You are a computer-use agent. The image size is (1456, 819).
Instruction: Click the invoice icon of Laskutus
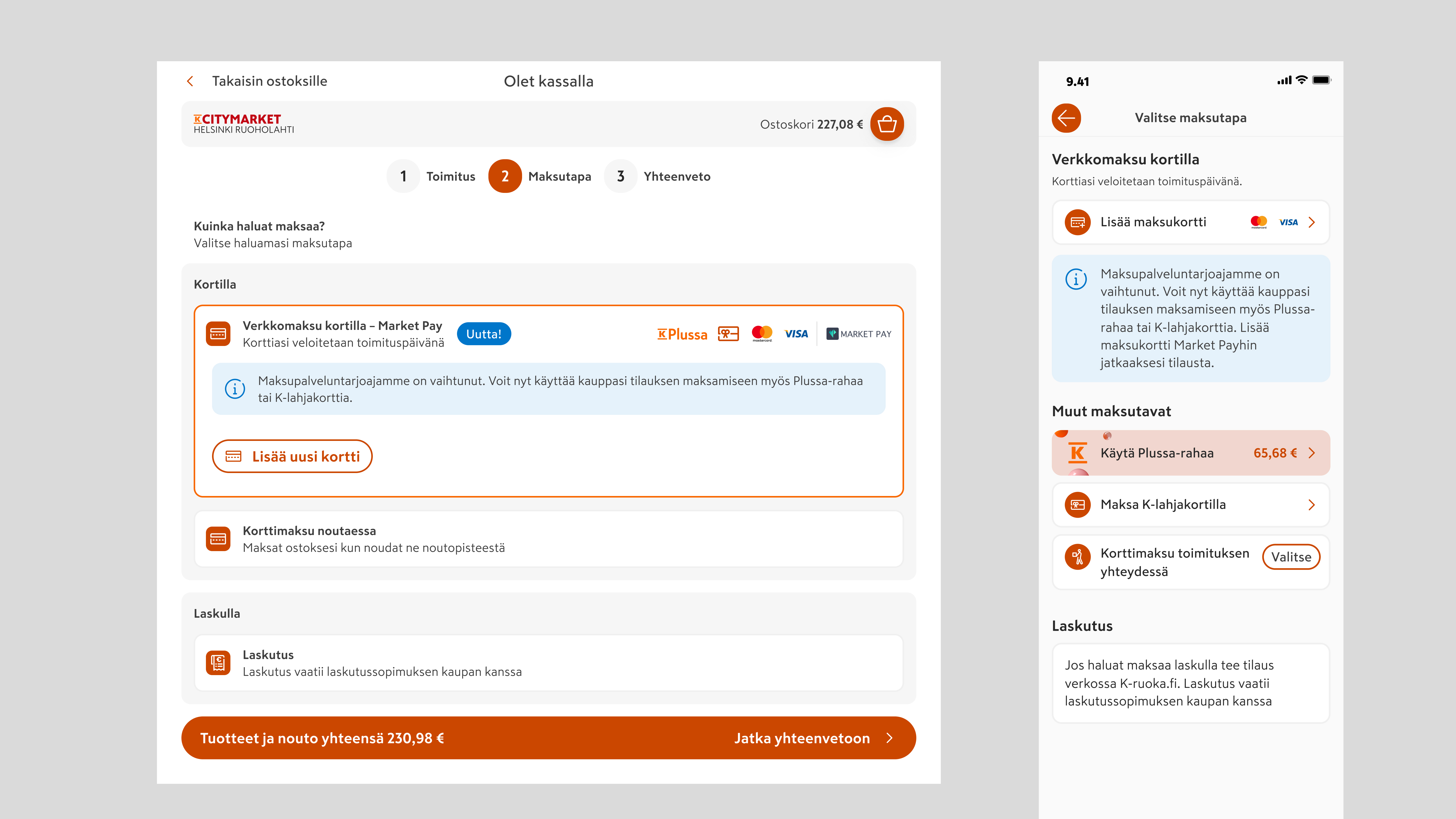(218, 663)
